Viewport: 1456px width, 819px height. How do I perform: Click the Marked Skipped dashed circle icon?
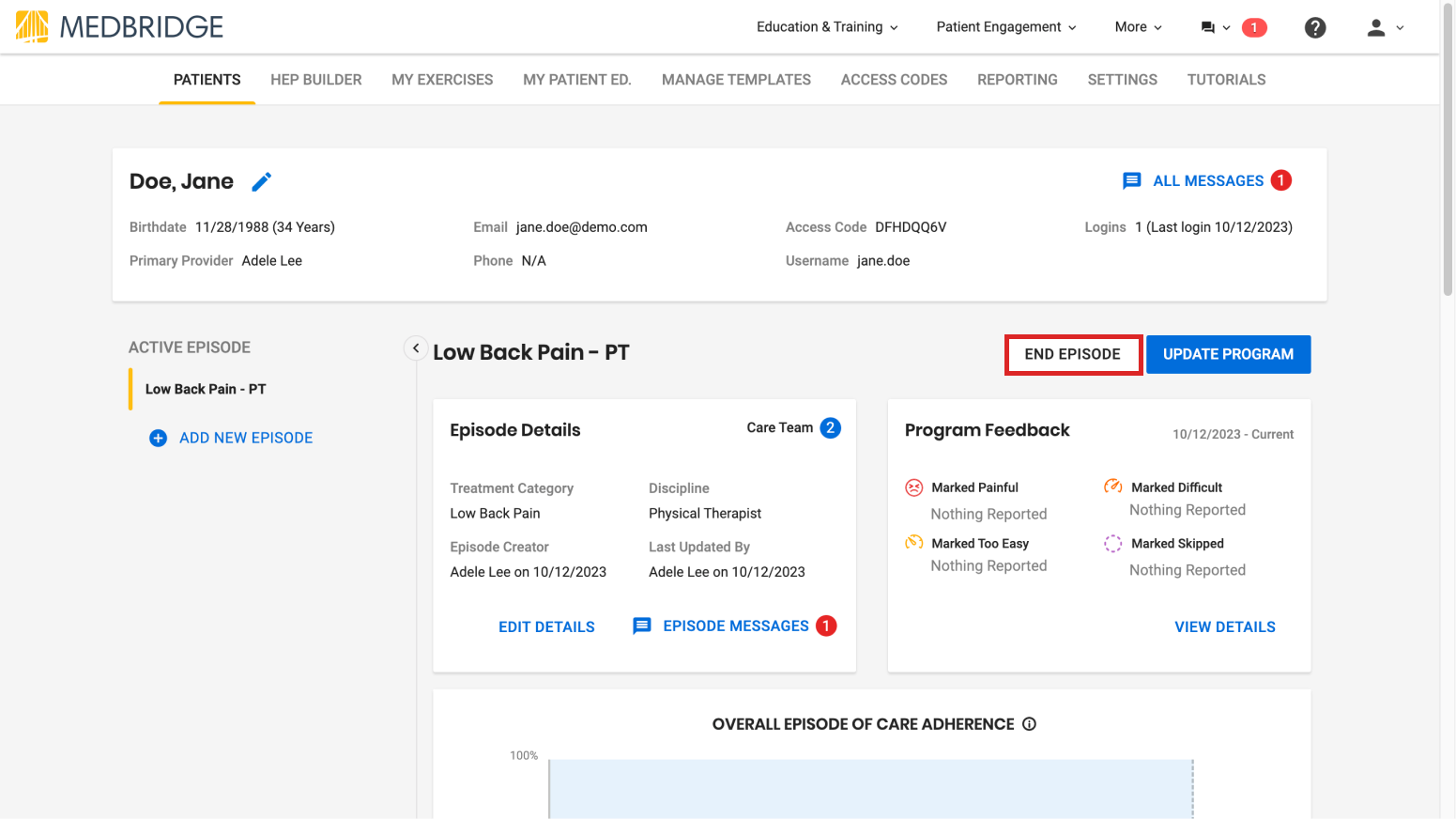click(1113, 543)
